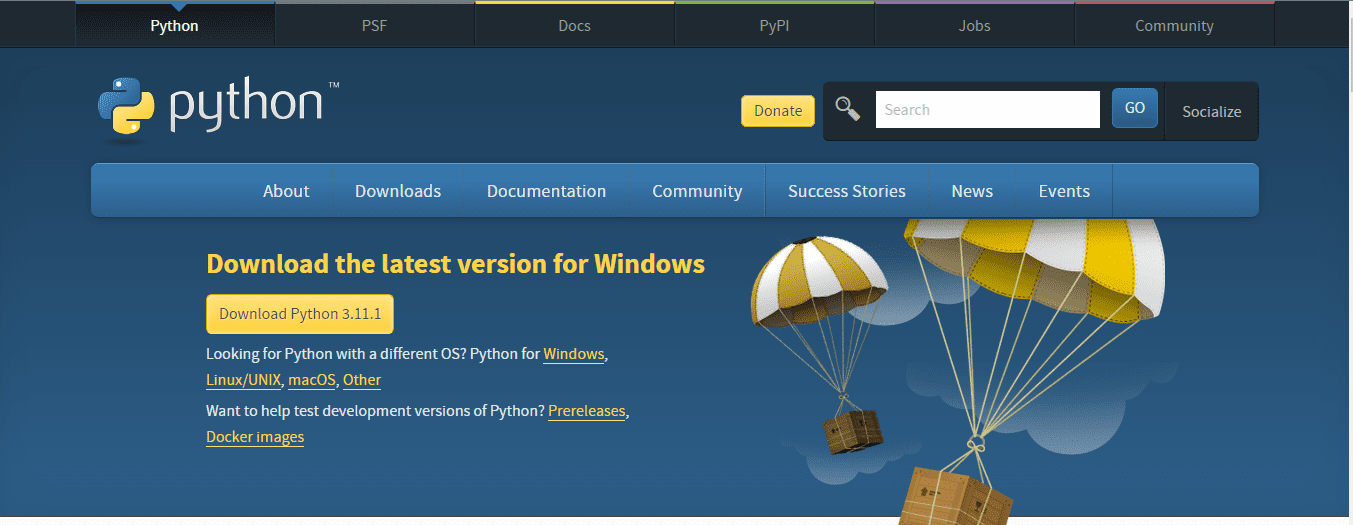Follow the Other OS link

(362, 380)
